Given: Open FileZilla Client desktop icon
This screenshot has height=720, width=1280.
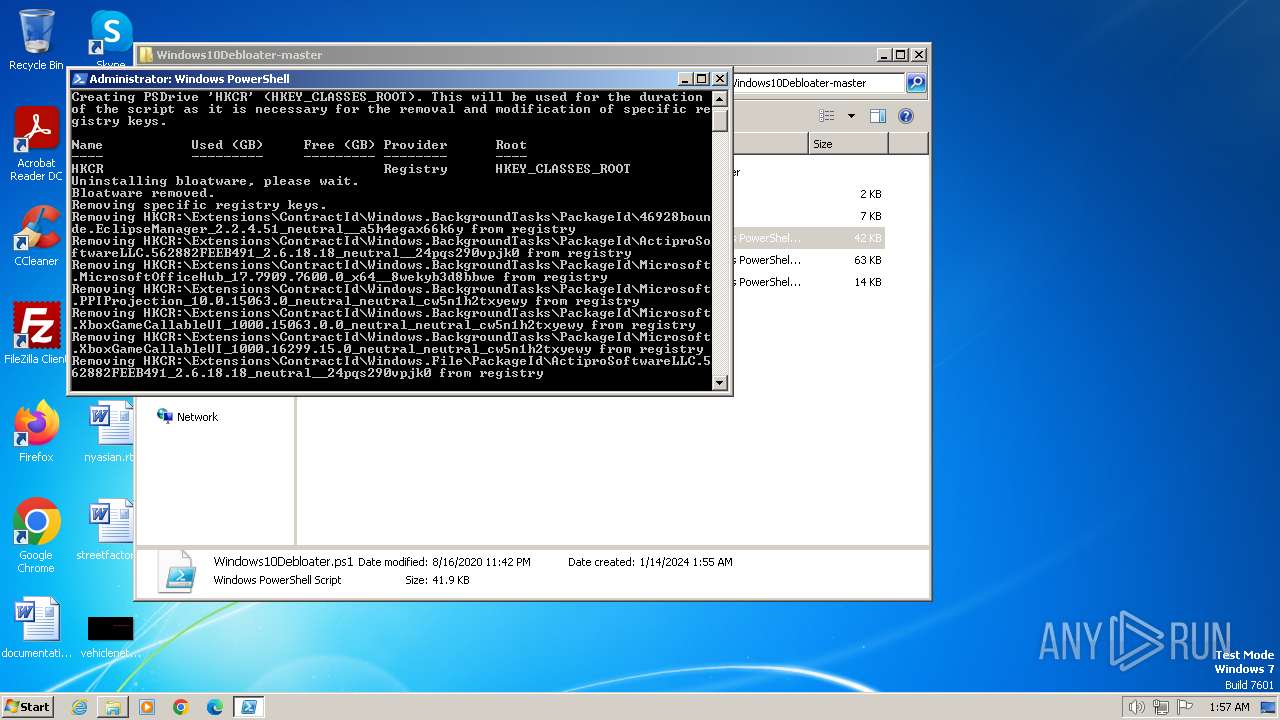Looking at the screenshot, I should (36, 333).
